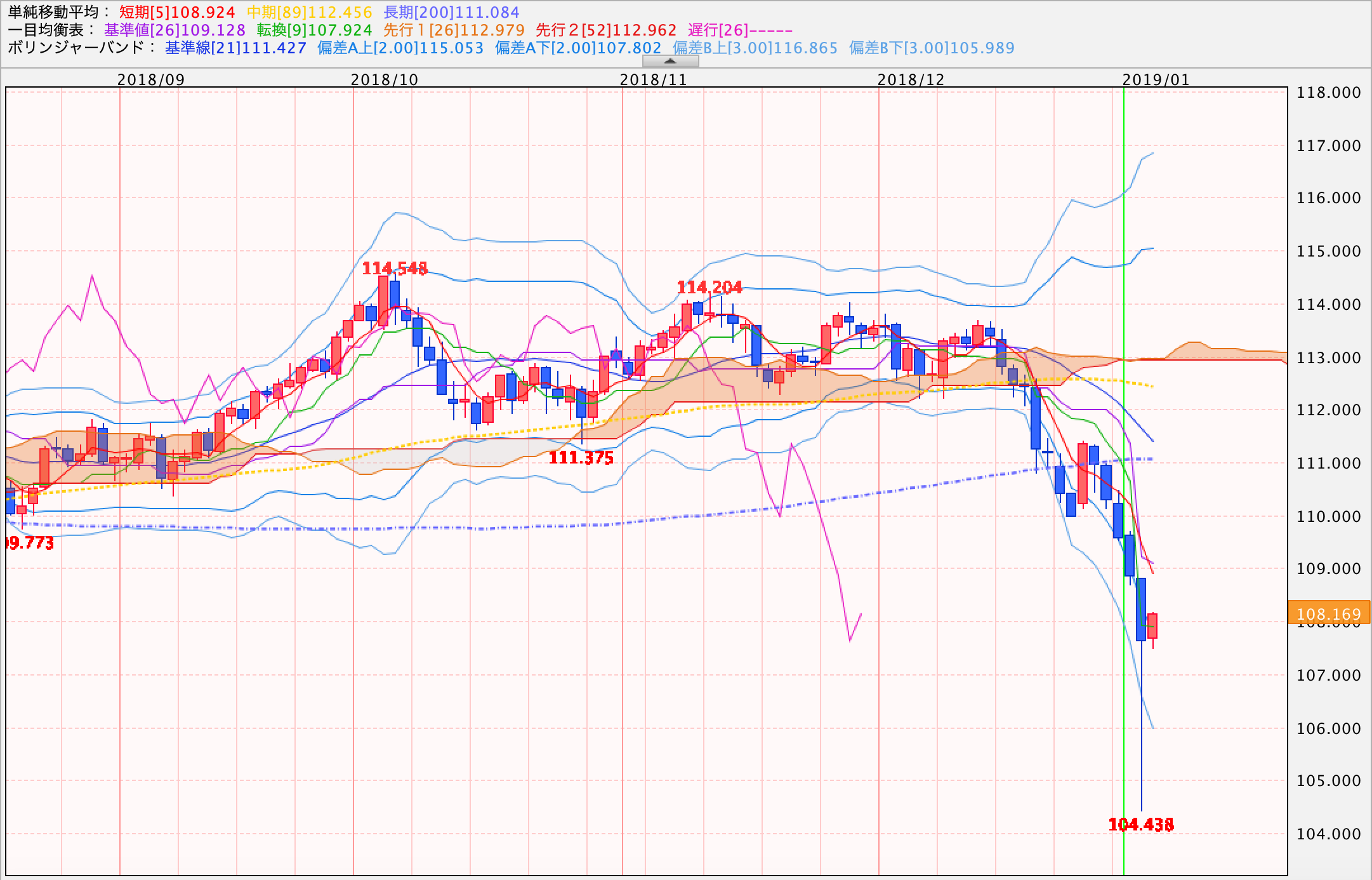Click the 2018/10 date axis label
The height and width of the screenshot is (880, 1372).
385,79
